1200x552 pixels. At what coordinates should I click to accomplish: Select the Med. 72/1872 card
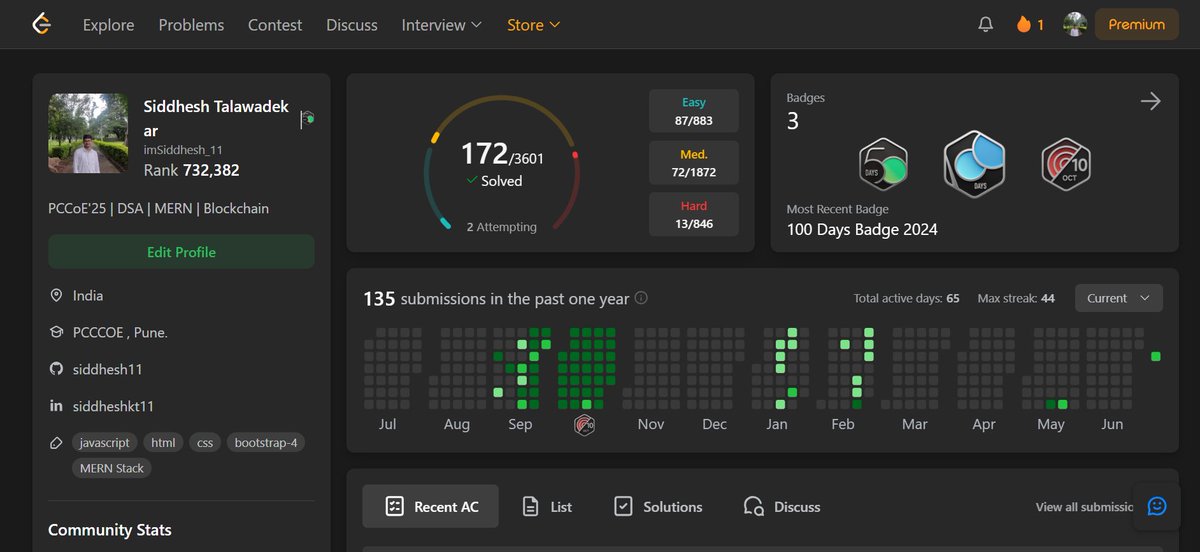tap(694, 163)
